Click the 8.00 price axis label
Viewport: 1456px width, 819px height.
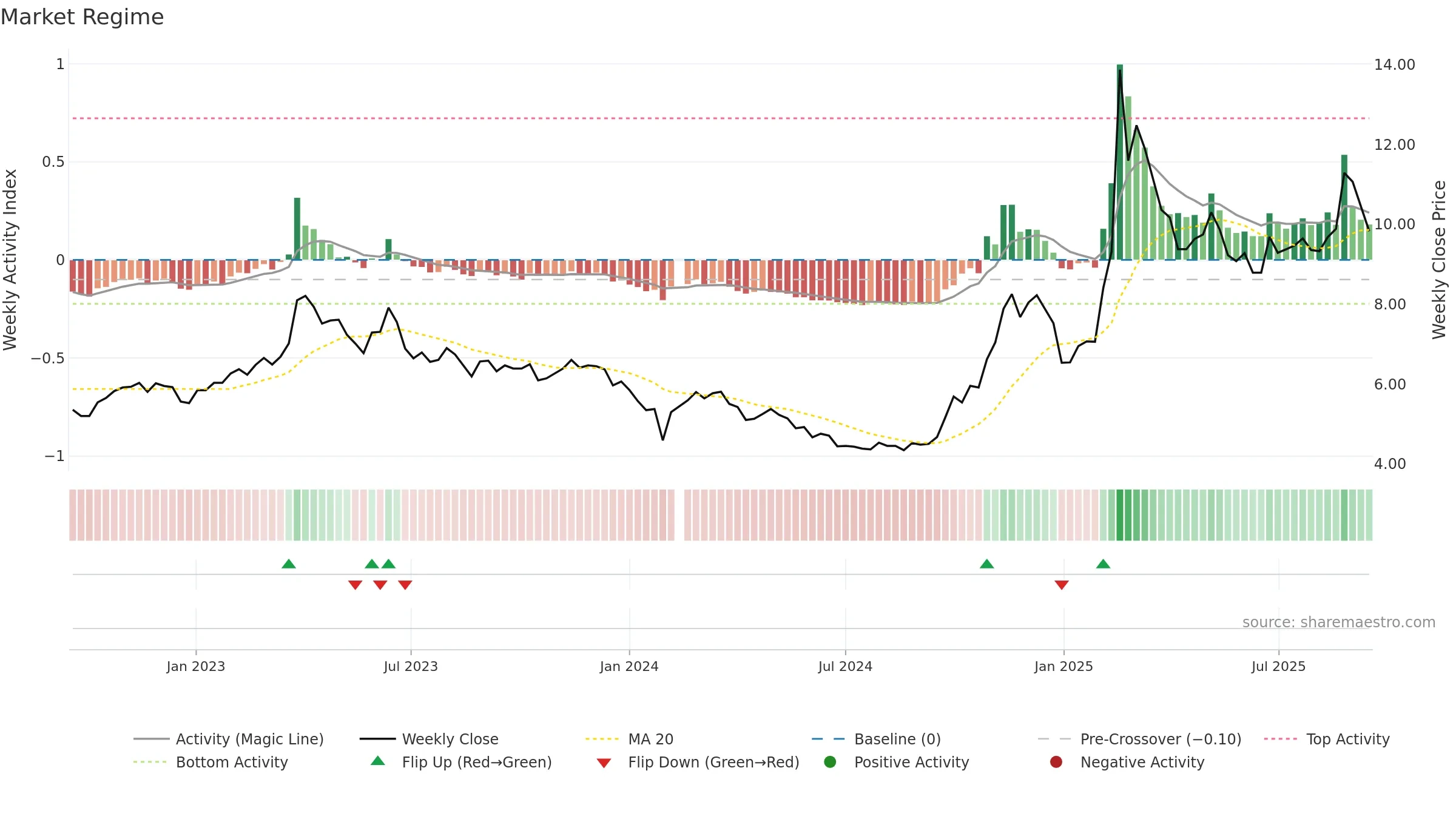[x=1390, y=304]
